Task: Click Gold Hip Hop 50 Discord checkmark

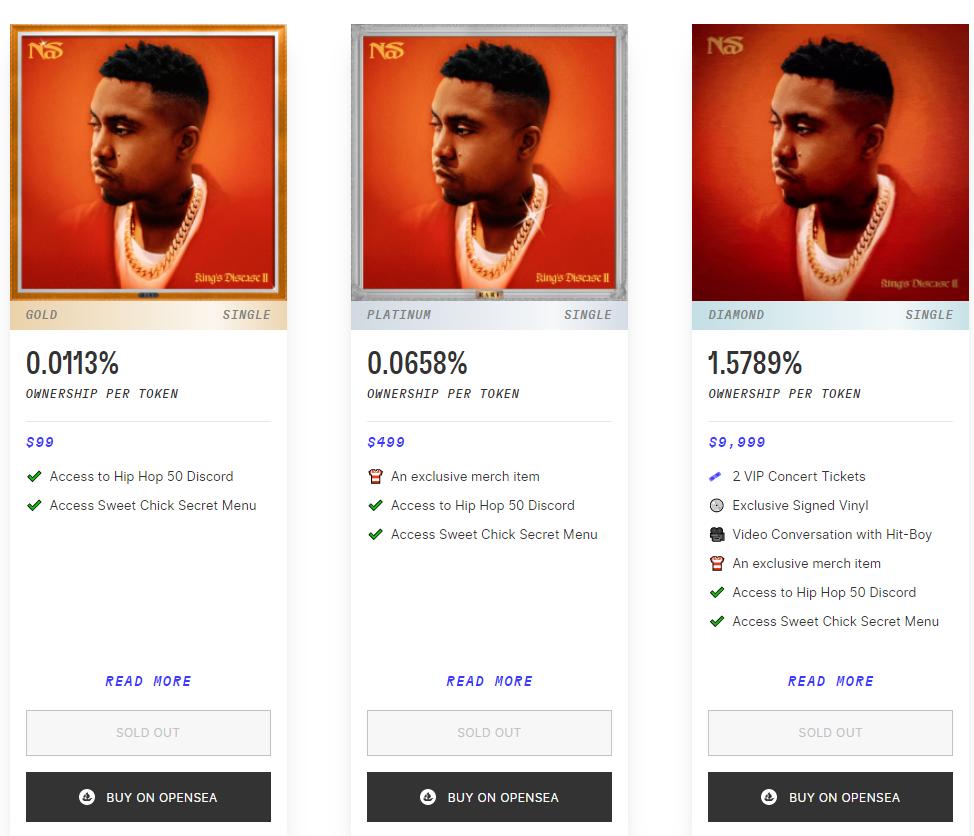Action: [34, 476]
